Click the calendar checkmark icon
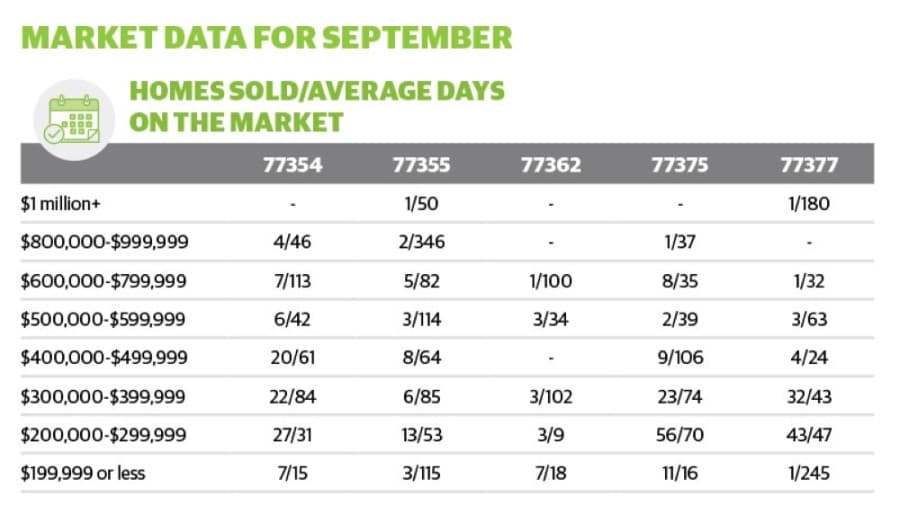 [74, 119]
